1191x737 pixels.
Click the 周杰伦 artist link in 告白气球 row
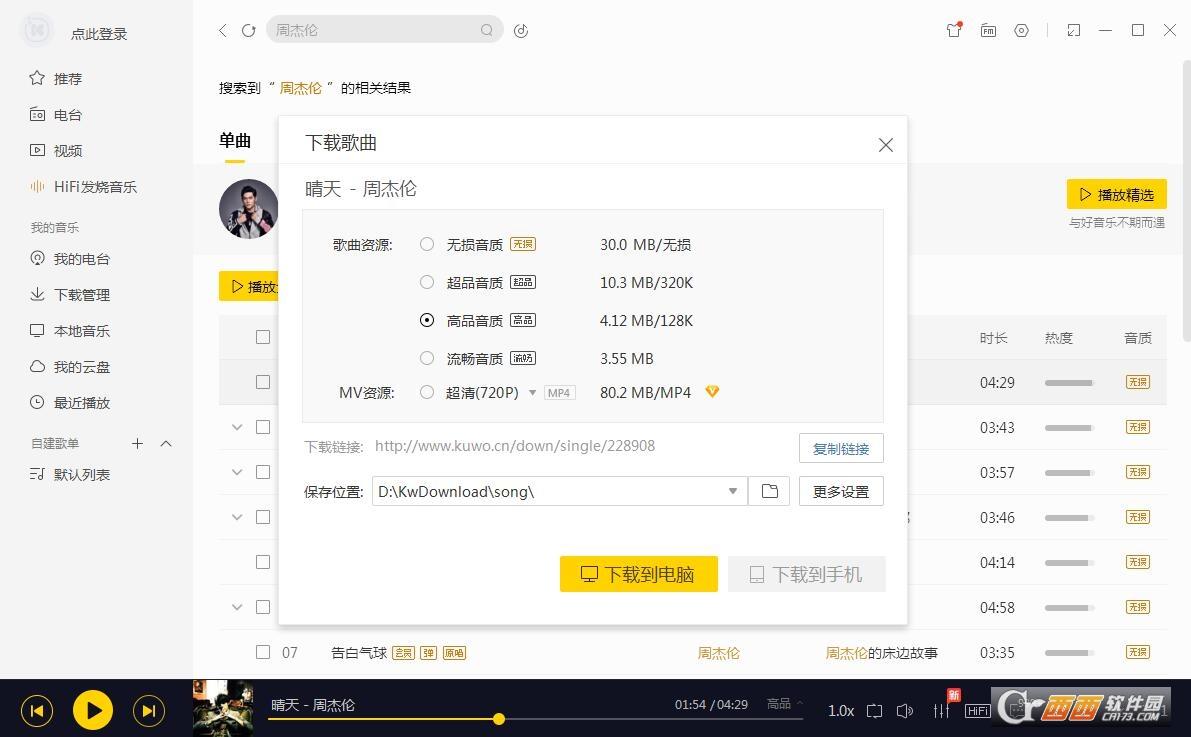point(719,653)
